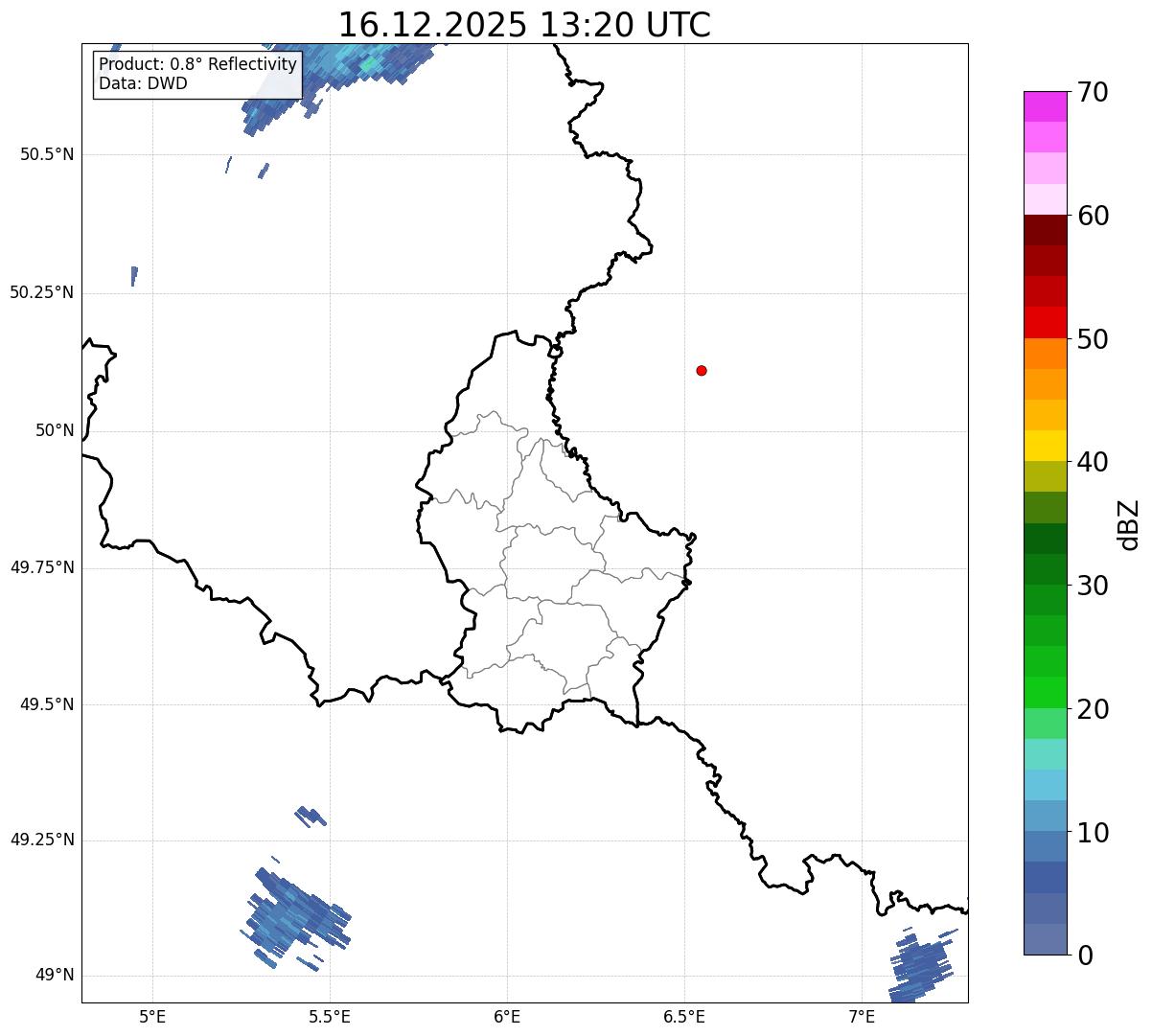Click the 49°N latitude label

coord(55,976)
